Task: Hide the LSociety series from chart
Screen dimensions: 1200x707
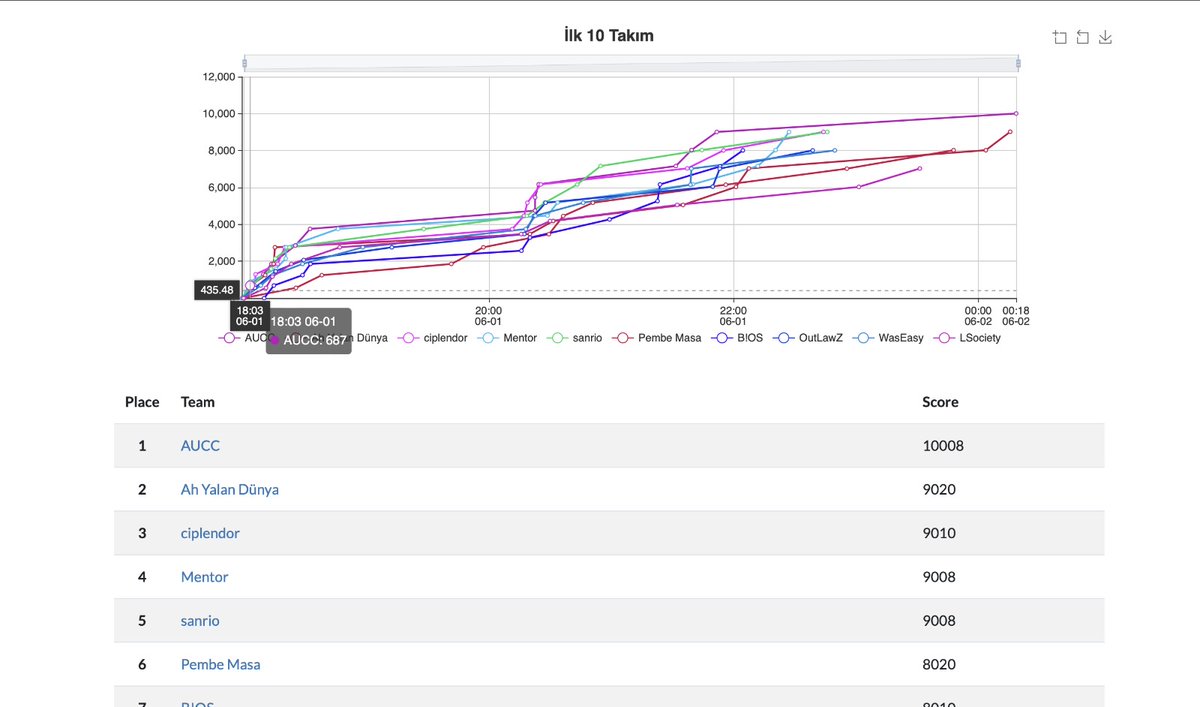Action: tap(967, 338)
